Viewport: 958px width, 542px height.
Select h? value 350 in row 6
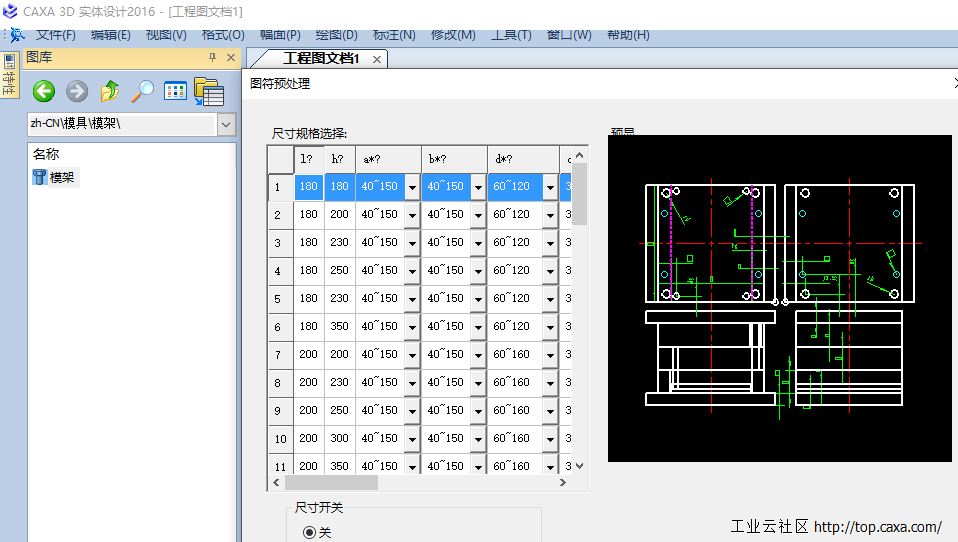point(340,326)
